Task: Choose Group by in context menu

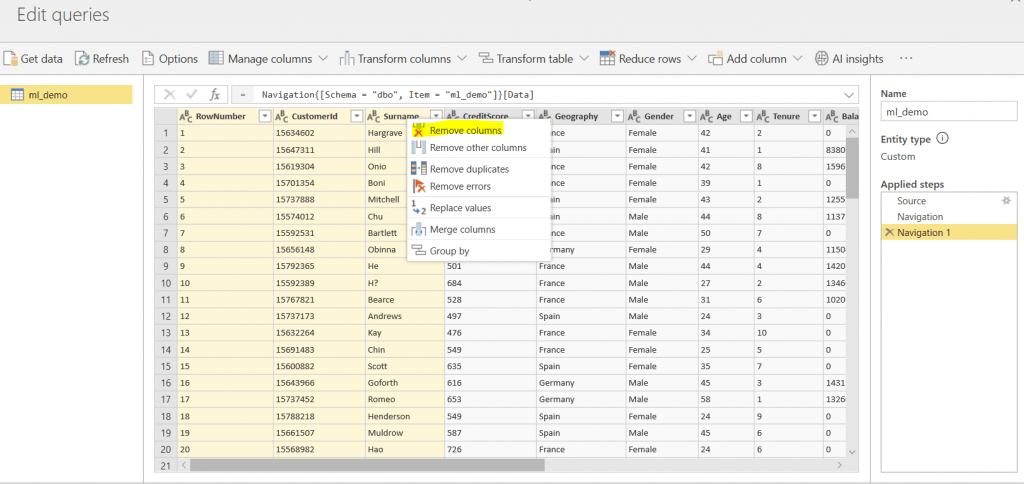Action: pyautogui.click(x=449, y=251)
